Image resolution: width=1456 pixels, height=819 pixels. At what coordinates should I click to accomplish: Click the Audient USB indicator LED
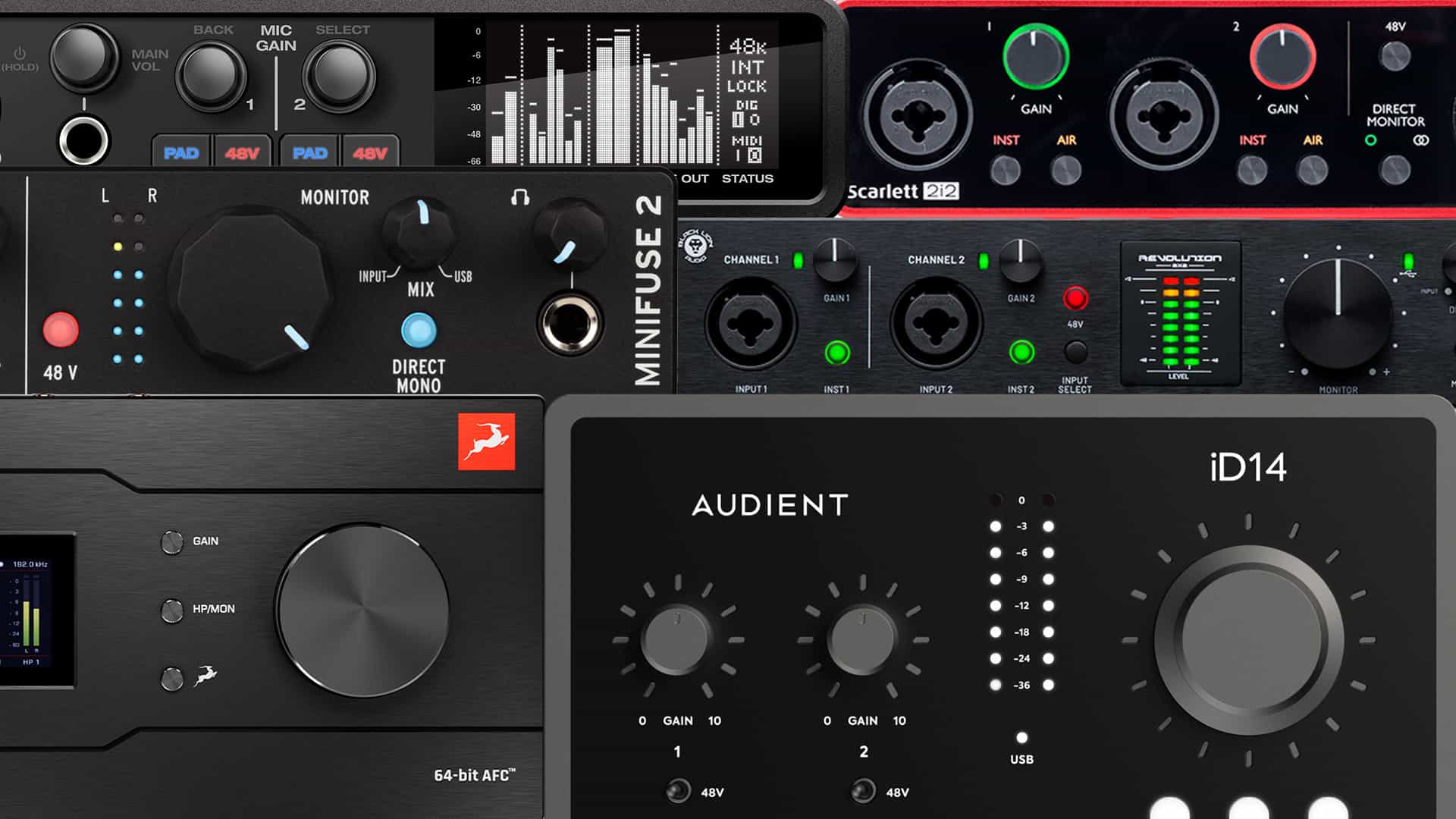pyautogui.click(x=1021, y=738)
